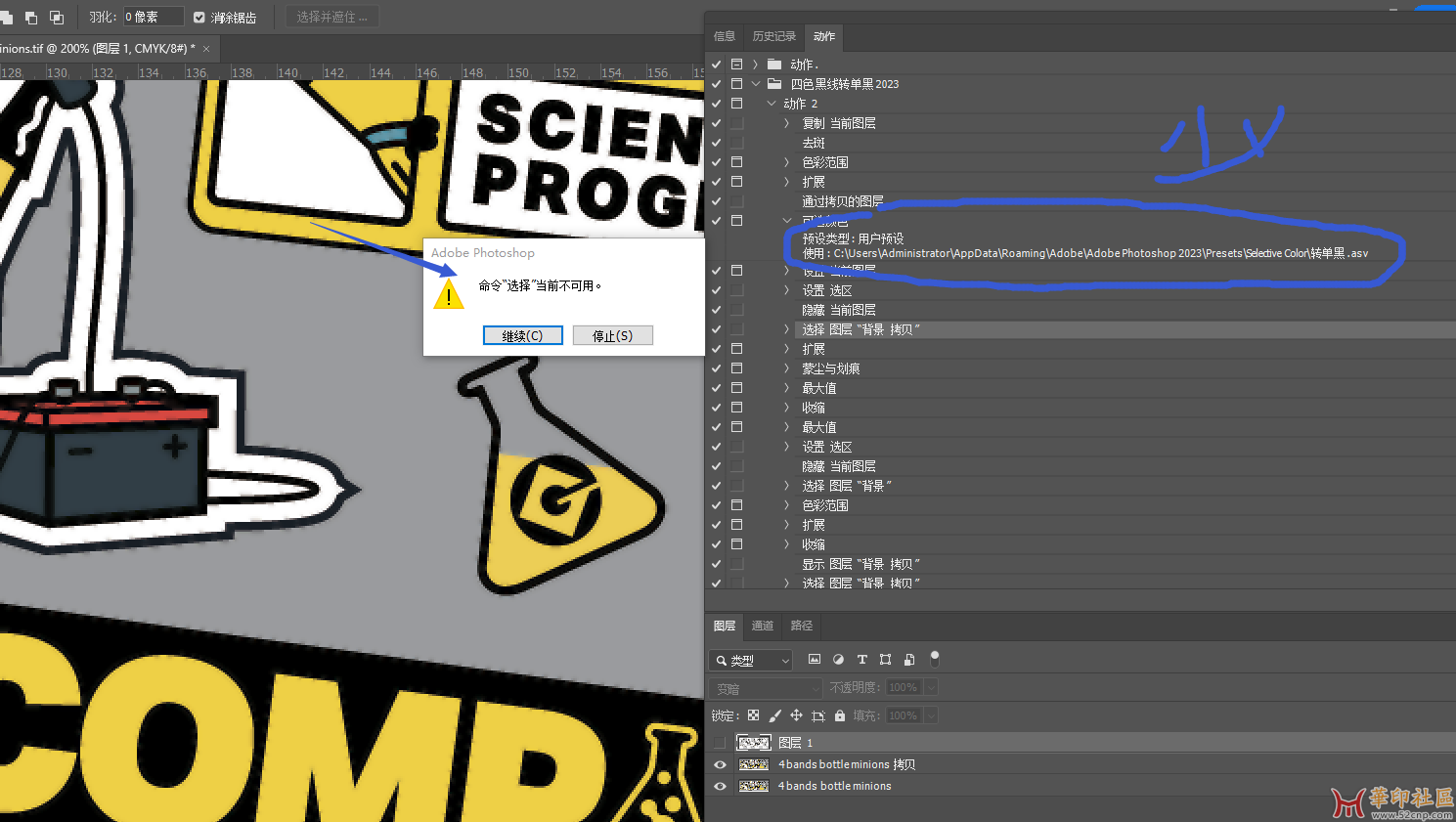Select the intersect with selection mode icon
1456x822 pixels.
[56, 17]
